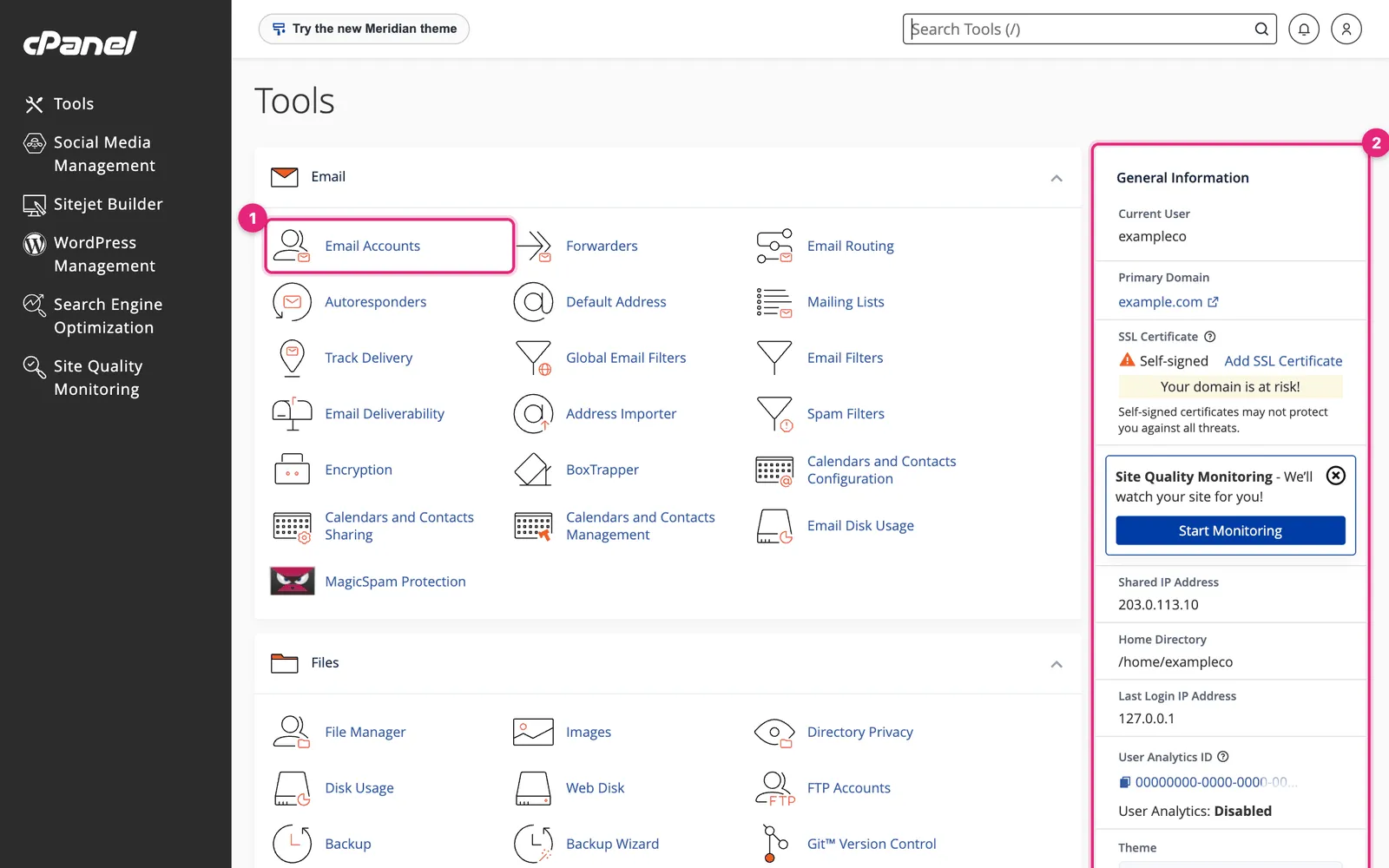The width and height of the screenshot is (1389, 868).
Task: Open the user account icon
Action: point(1346,29)
